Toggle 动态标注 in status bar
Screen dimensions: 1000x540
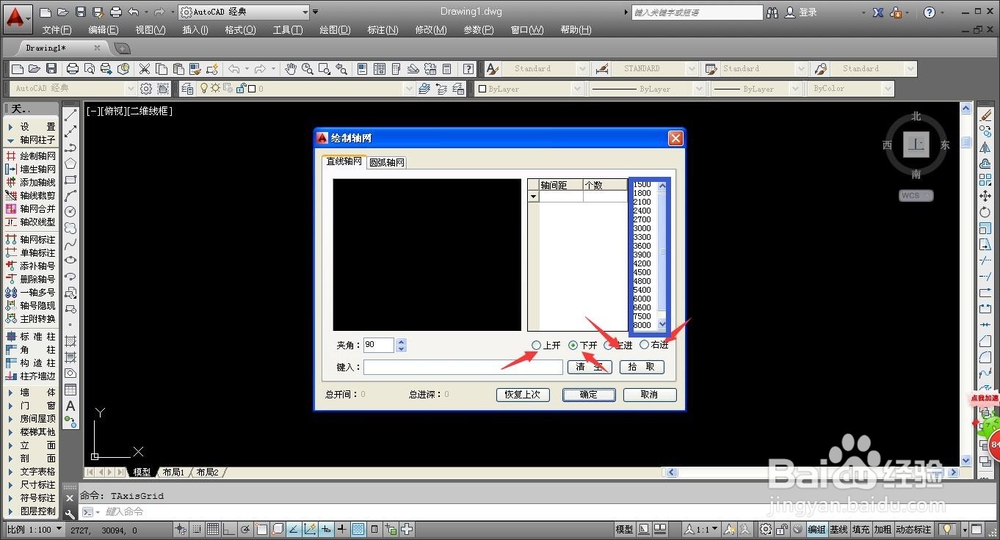point(913,529)
